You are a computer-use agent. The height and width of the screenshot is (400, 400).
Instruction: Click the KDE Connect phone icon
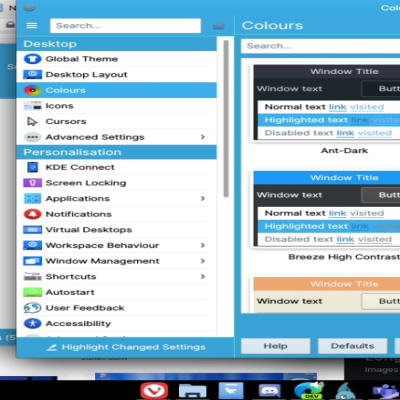(32, 167)
